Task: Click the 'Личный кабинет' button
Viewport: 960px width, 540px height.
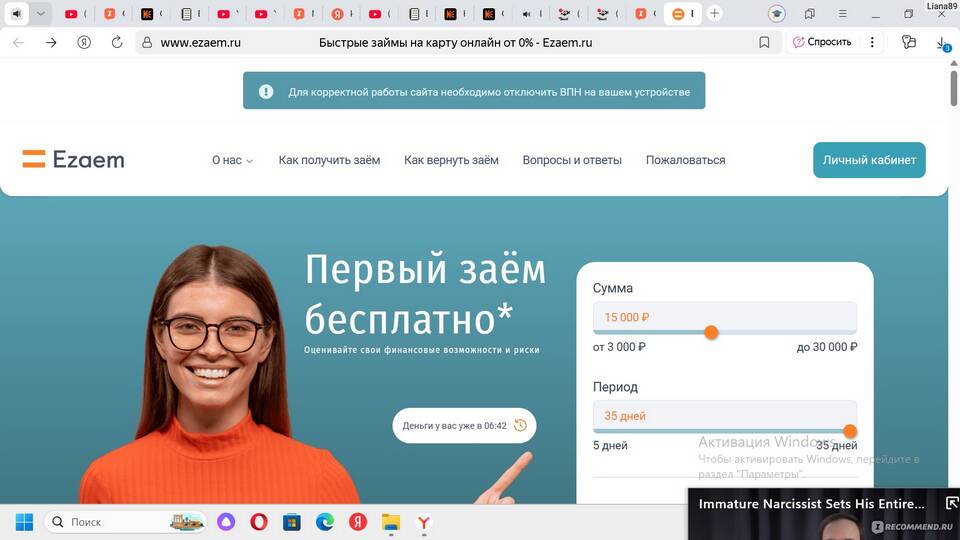Action: [869, 160]
